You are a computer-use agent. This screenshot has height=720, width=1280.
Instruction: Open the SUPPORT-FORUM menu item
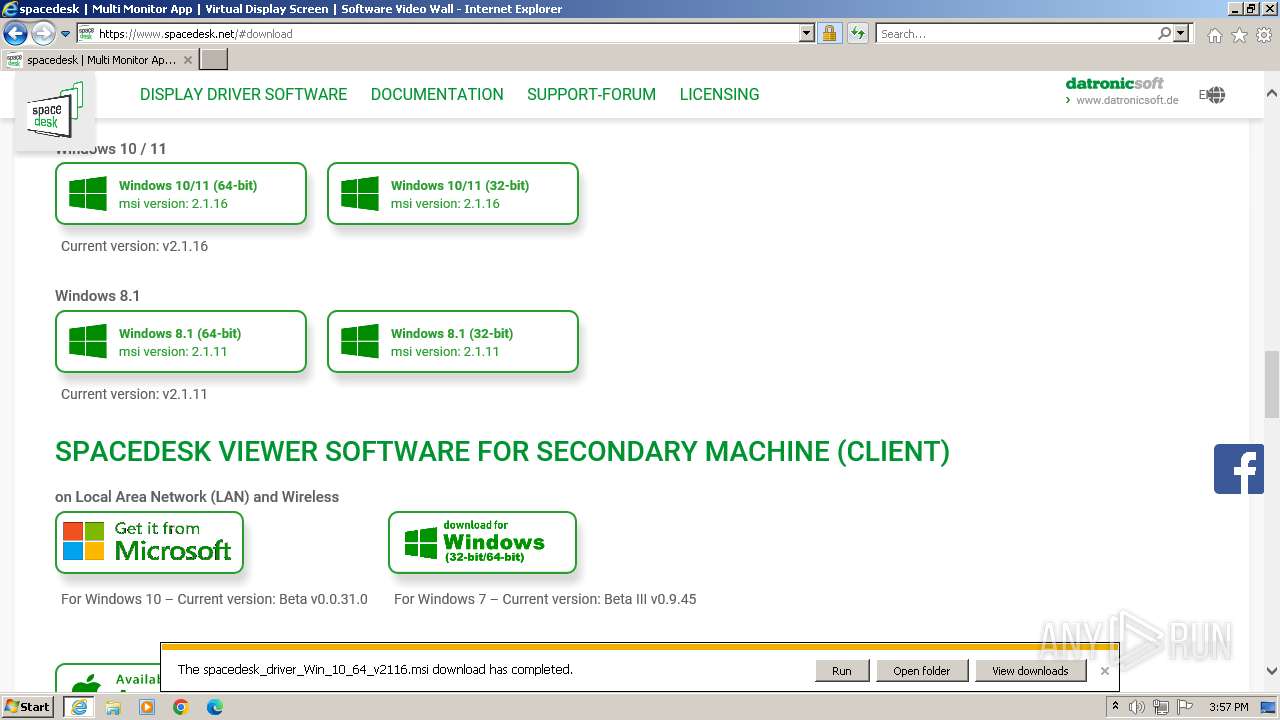[x=591, y=94]
